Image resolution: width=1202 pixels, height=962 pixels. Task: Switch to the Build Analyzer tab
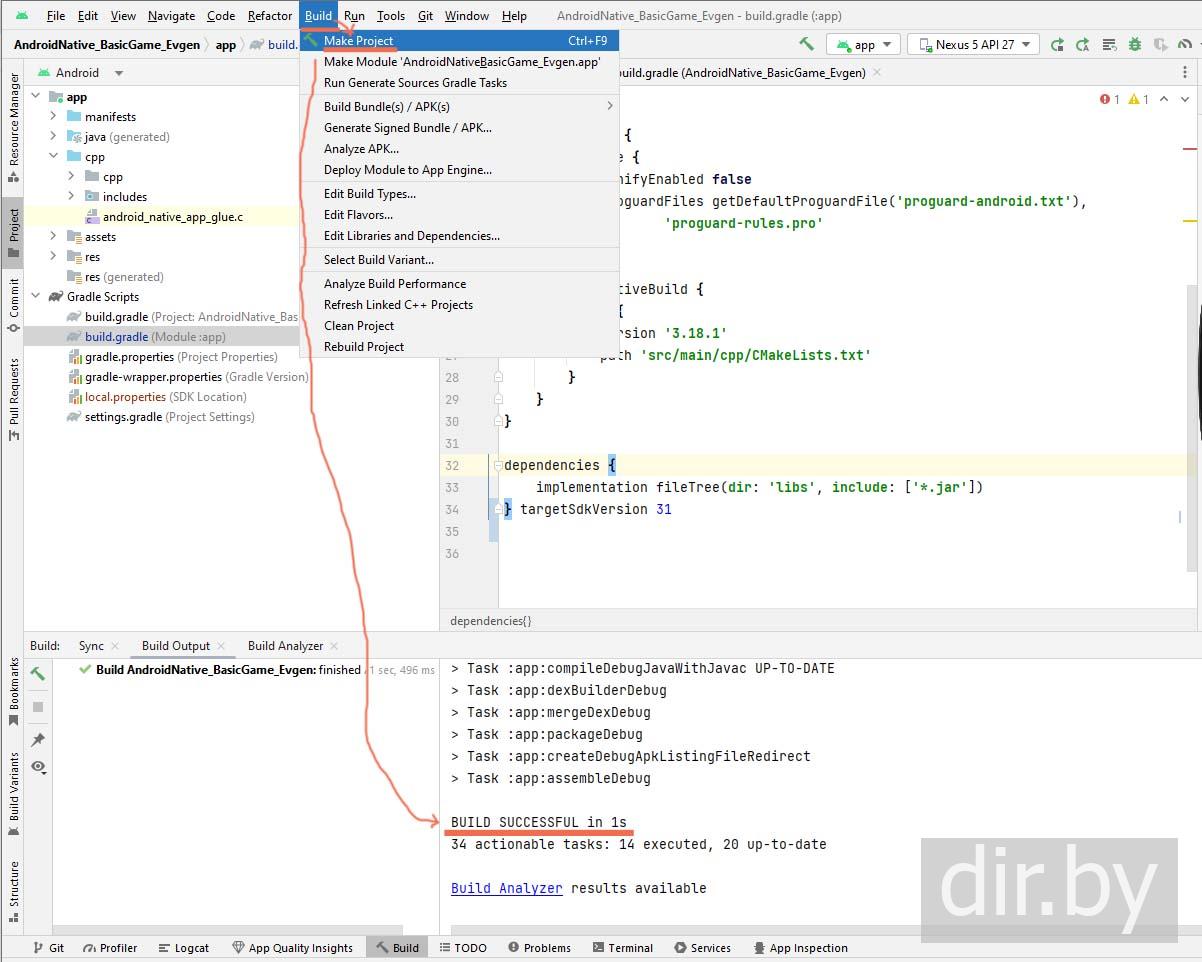pyautogui.click(x=285, y=646)
